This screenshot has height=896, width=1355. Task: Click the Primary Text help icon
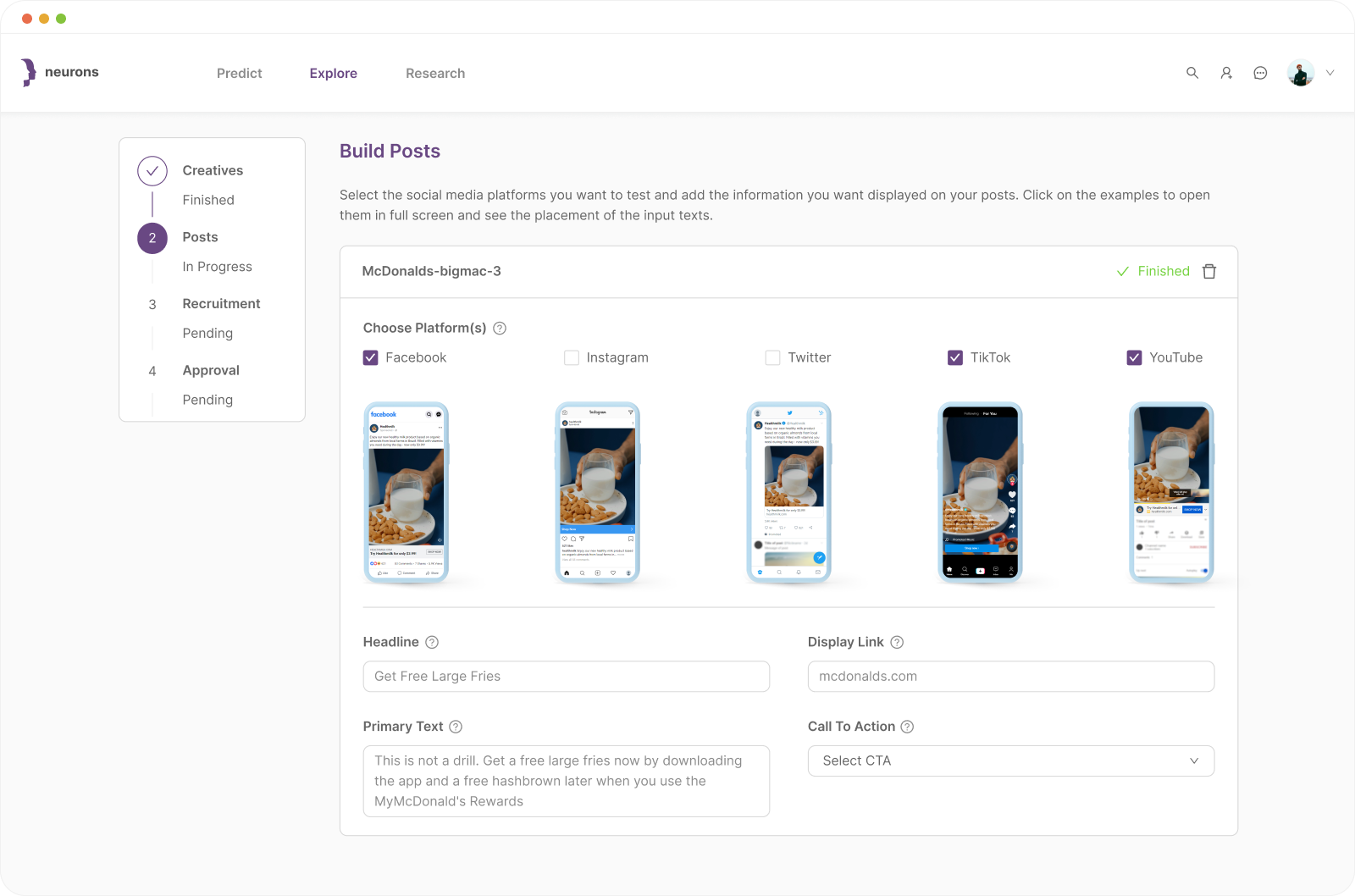tap(456, 727)
